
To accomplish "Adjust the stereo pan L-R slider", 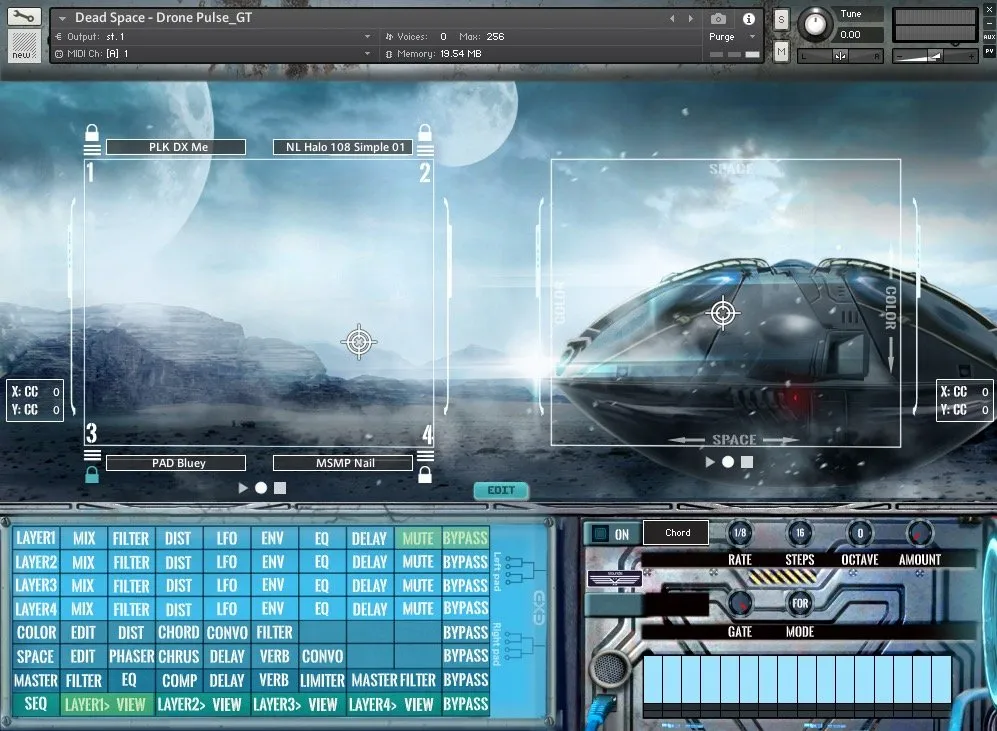I will coord(840,57).
